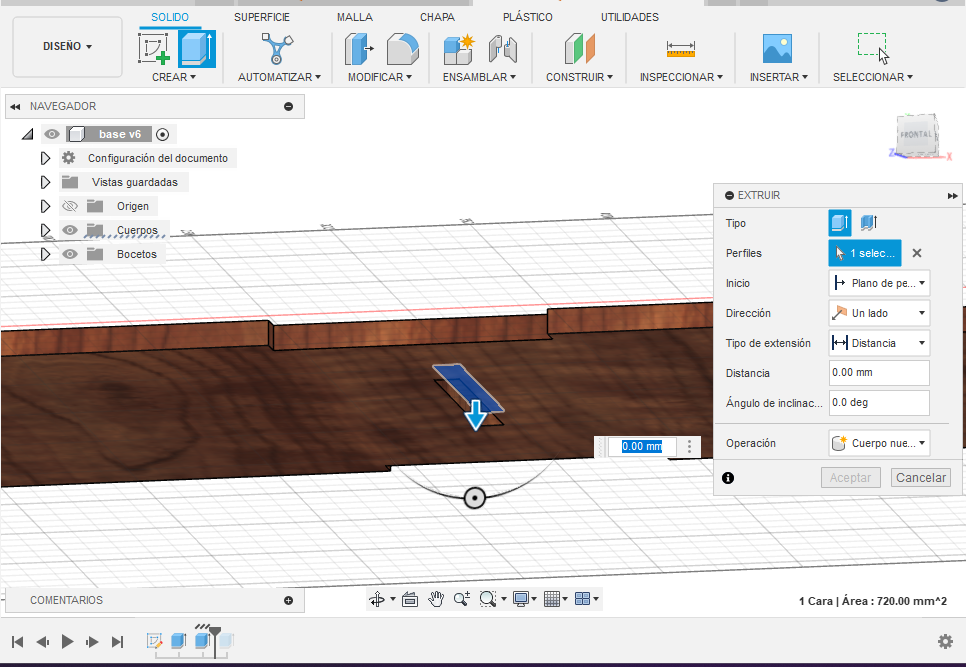Clear the Perfiles selection with X
This screenshot has height=667, width=966.
(x=917, y=253)
